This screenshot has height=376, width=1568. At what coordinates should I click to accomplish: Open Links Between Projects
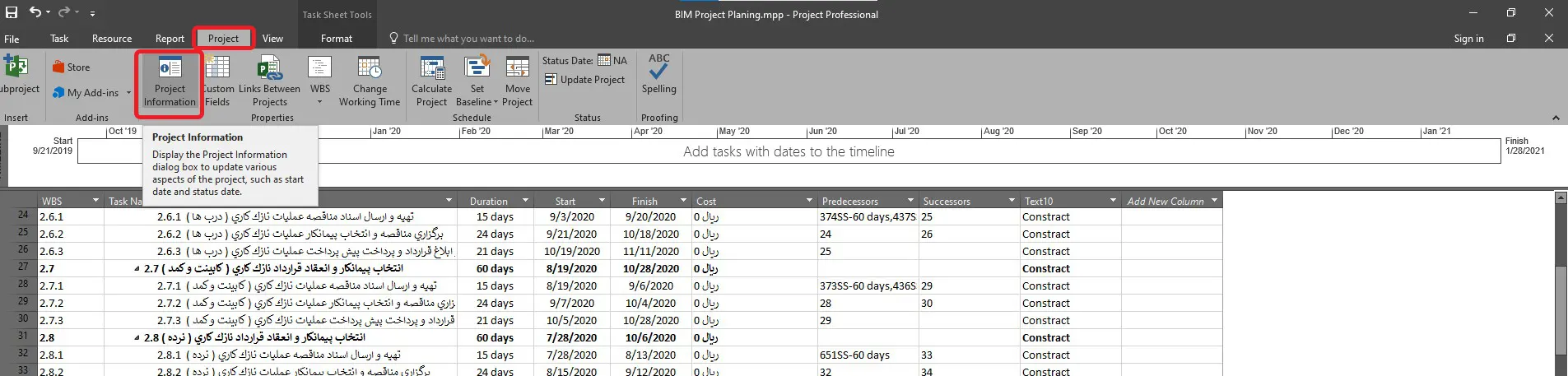[x=269, y=82]
